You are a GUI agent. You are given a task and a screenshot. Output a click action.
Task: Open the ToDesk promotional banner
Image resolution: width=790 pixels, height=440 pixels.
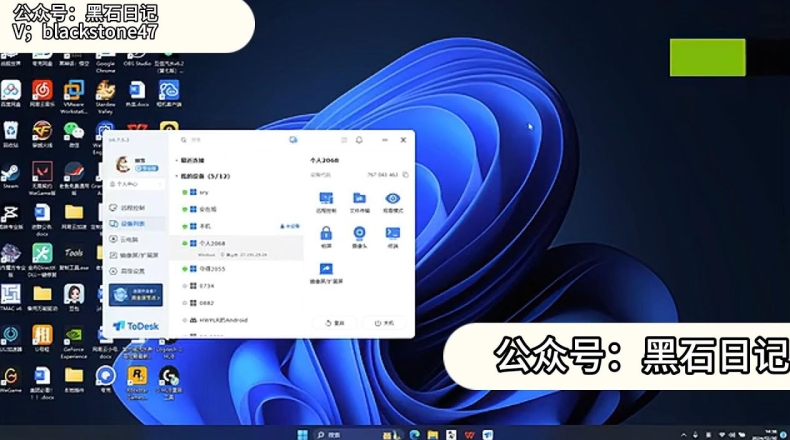coord(136,294)
